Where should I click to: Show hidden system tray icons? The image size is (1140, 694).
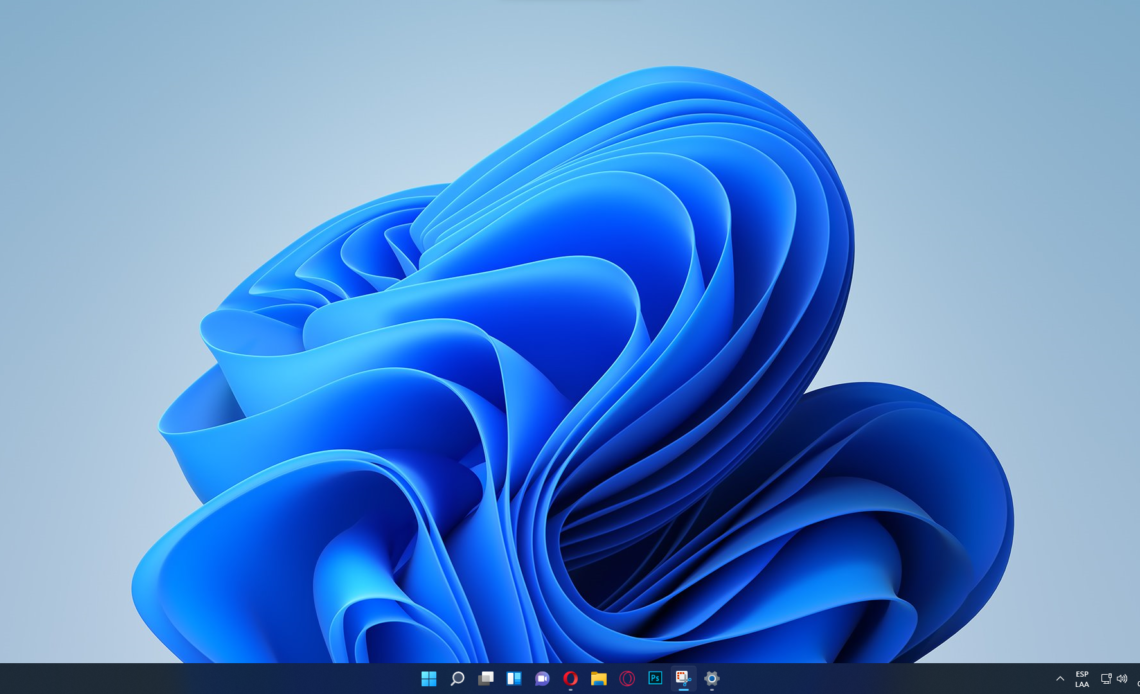pyautogui.click(x=1060, y=679)
